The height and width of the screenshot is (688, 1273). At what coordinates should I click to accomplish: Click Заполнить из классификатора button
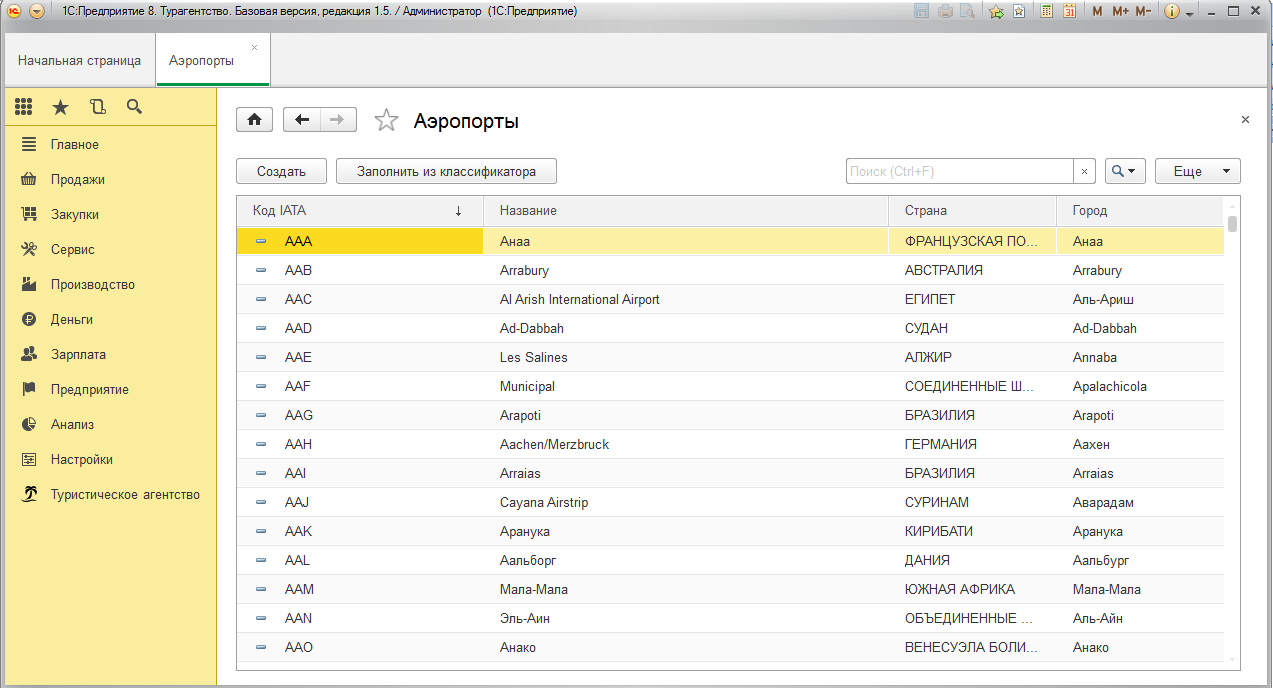446,171
